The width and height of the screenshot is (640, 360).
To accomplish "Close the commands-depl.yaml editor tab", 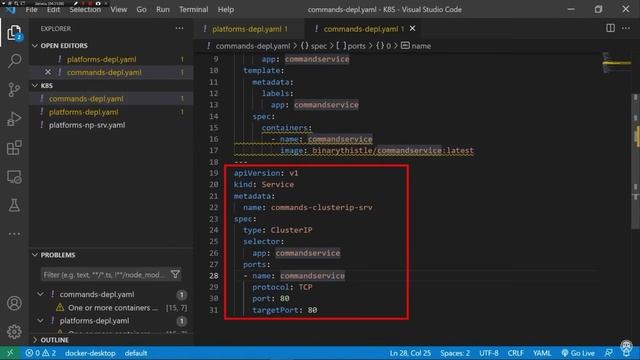I will [x=413, y=29].
